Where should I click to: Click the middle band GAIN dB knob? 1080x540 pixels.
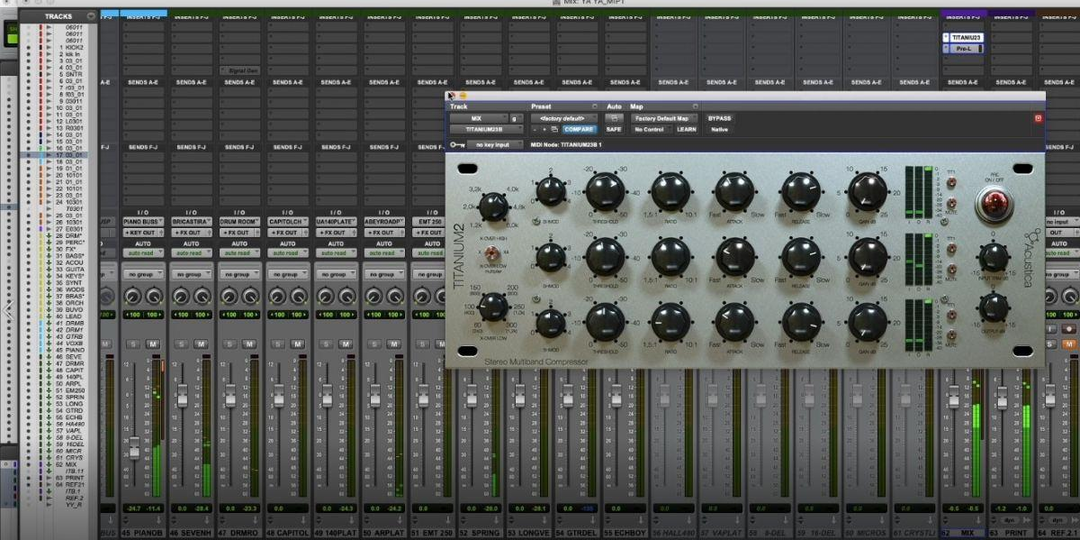pyautogui.click(x=867, y=256)
